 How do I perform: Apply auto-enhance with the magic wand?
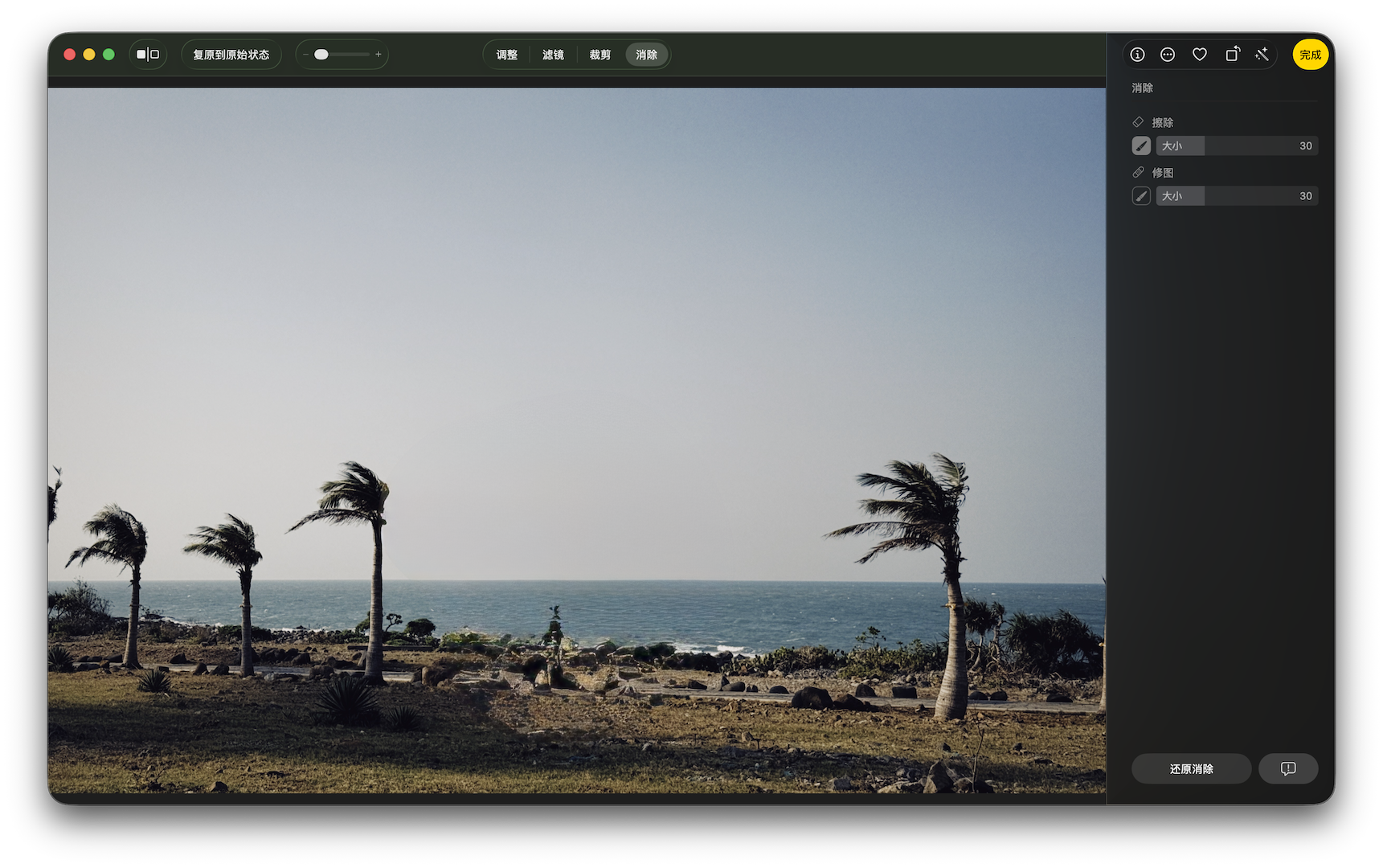click(1262, 55)
